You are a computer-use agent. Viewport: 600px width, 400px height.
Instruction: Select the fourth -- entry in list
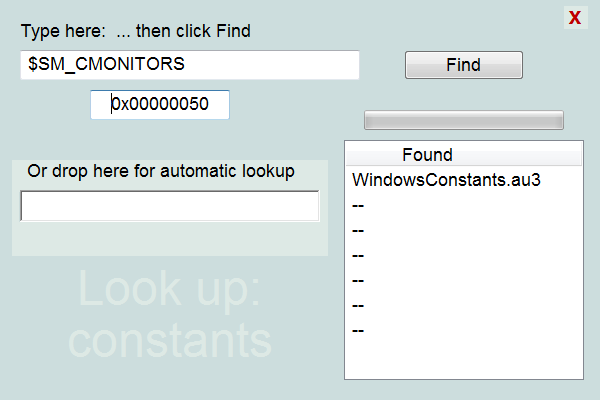pyautogui.click(x=358, y=281)
